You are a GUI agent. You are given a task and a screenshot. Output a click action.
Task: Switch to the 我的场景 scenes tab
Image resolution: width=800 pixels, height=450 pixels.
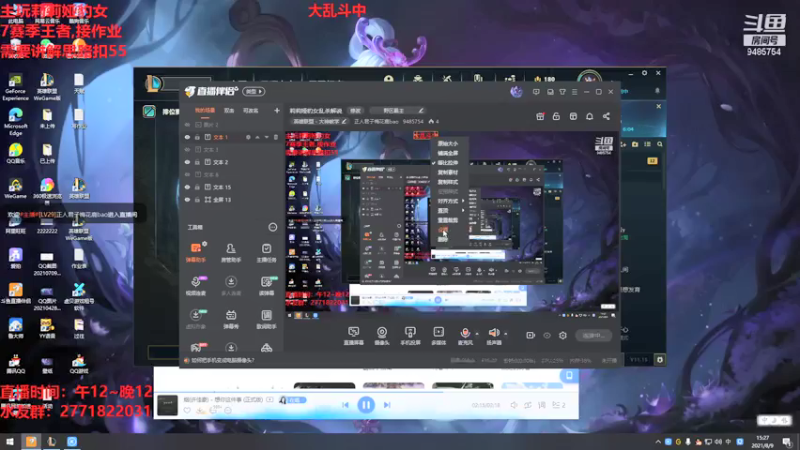205,110
